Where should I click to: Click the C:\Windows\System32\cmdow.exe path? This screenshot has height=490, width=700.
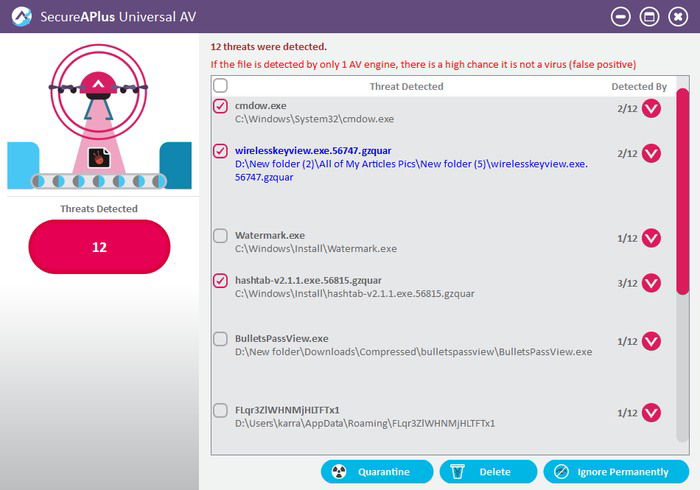click(314, 119)
